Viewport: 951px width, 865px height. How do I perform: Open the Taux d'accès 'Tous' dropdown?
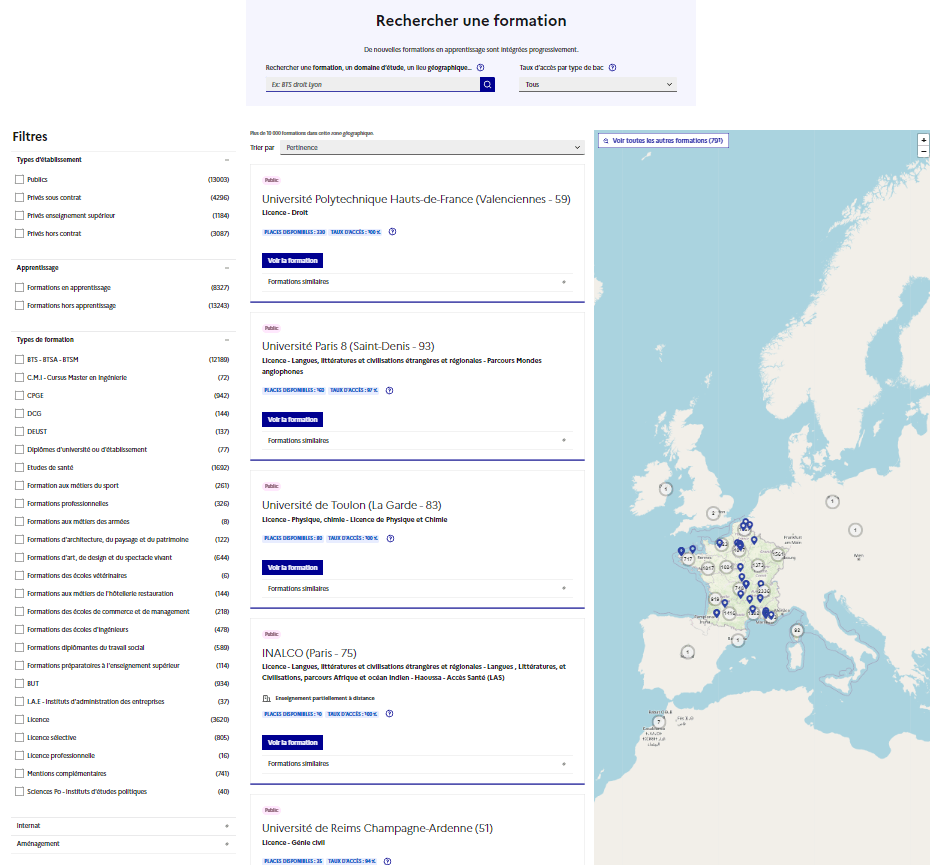click(598, 85)
